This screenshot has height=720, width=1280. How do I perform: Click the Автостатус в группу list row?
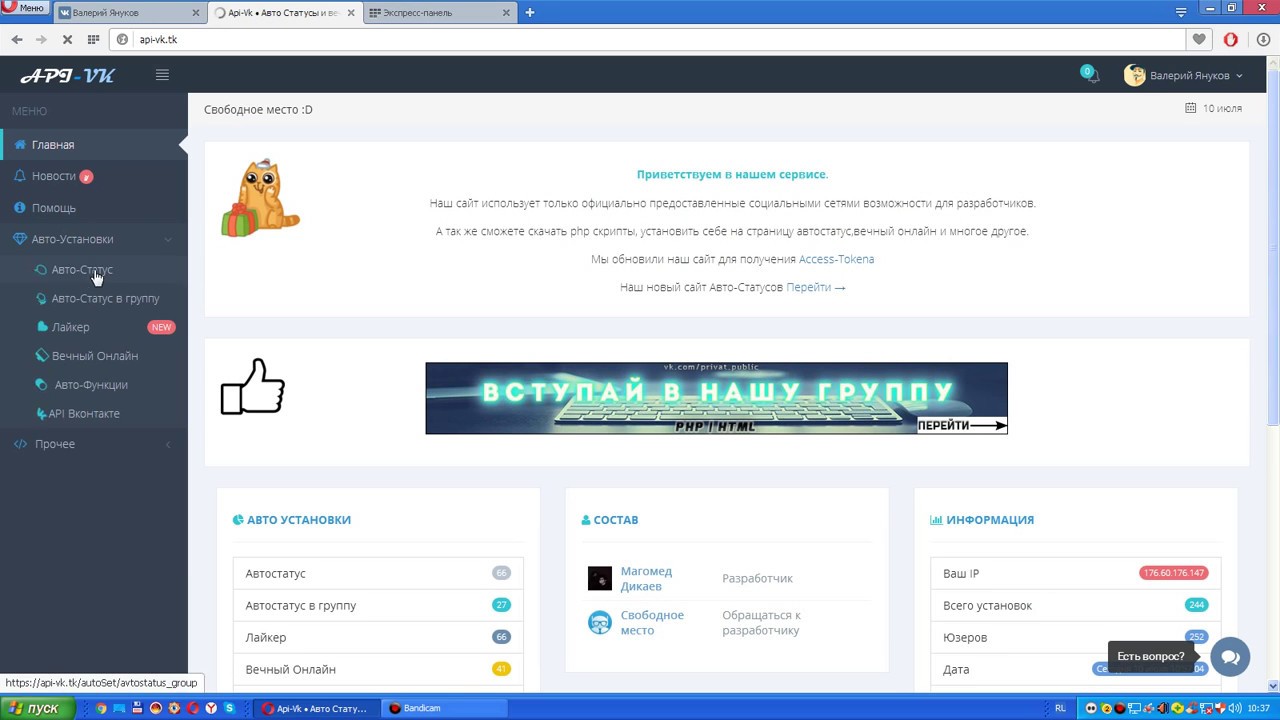pyautogui.click(x=378, y=605)
